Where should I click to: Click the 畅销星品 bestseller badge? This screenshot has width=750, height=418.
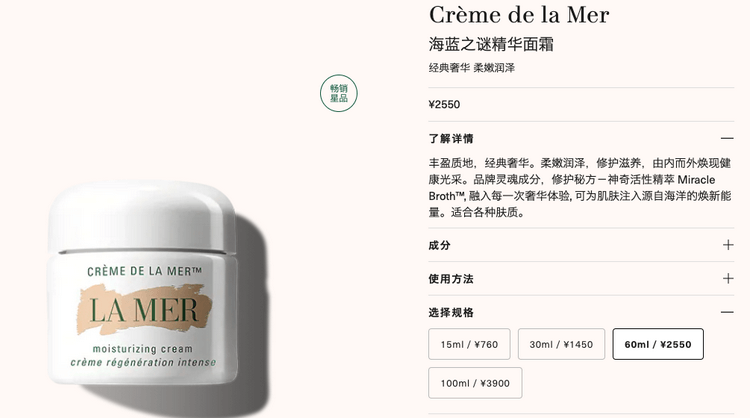[x=339, y=93]
